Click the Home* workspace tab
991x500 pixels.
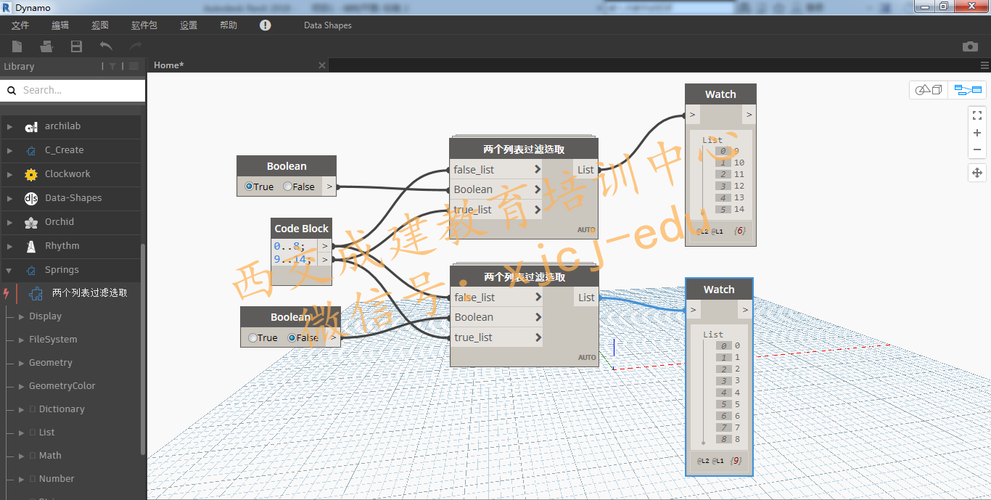tap(168, 65)
